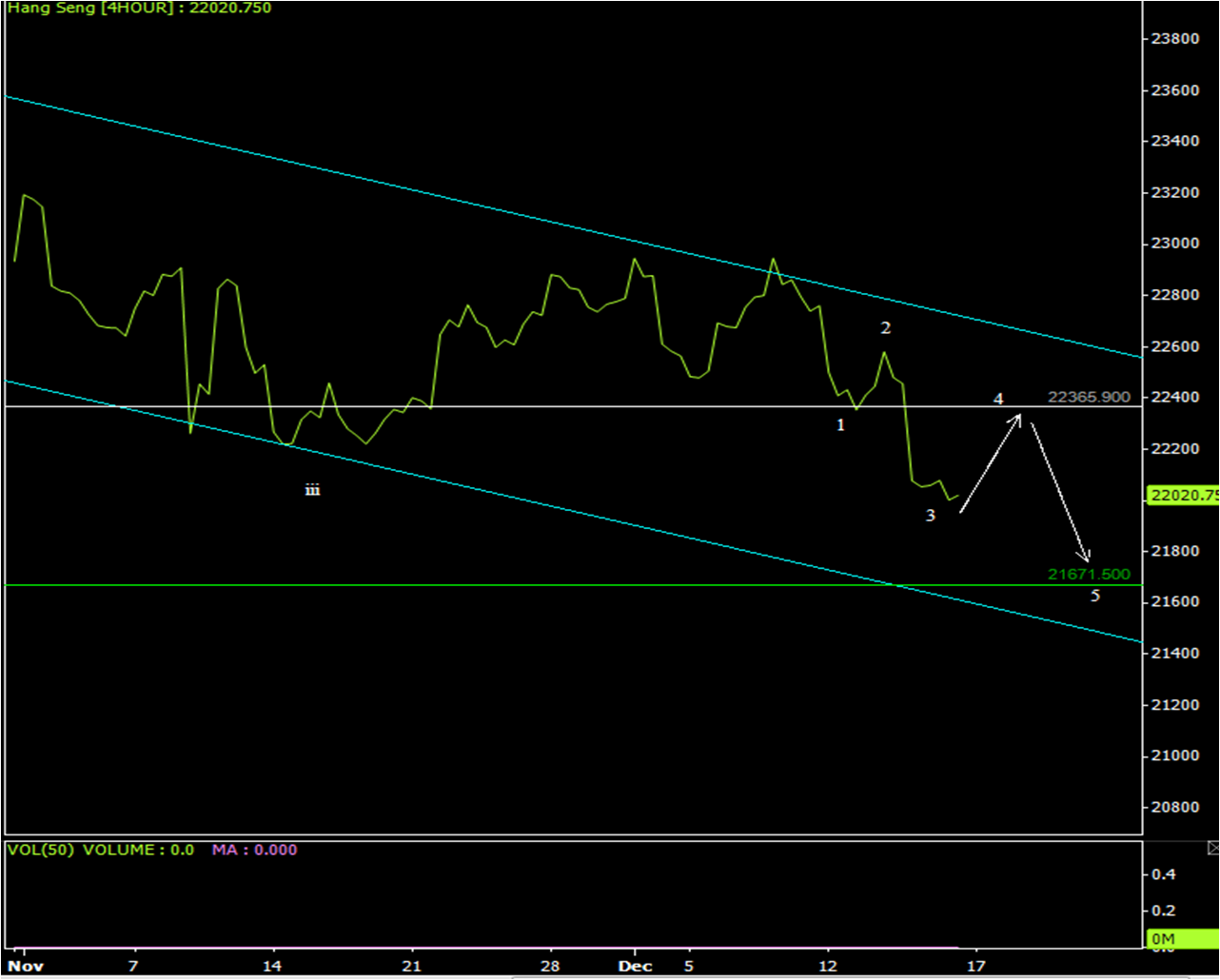Click the Dec date axis label
The height and width of the screenshot is (980, 1220).
(635, 966)
